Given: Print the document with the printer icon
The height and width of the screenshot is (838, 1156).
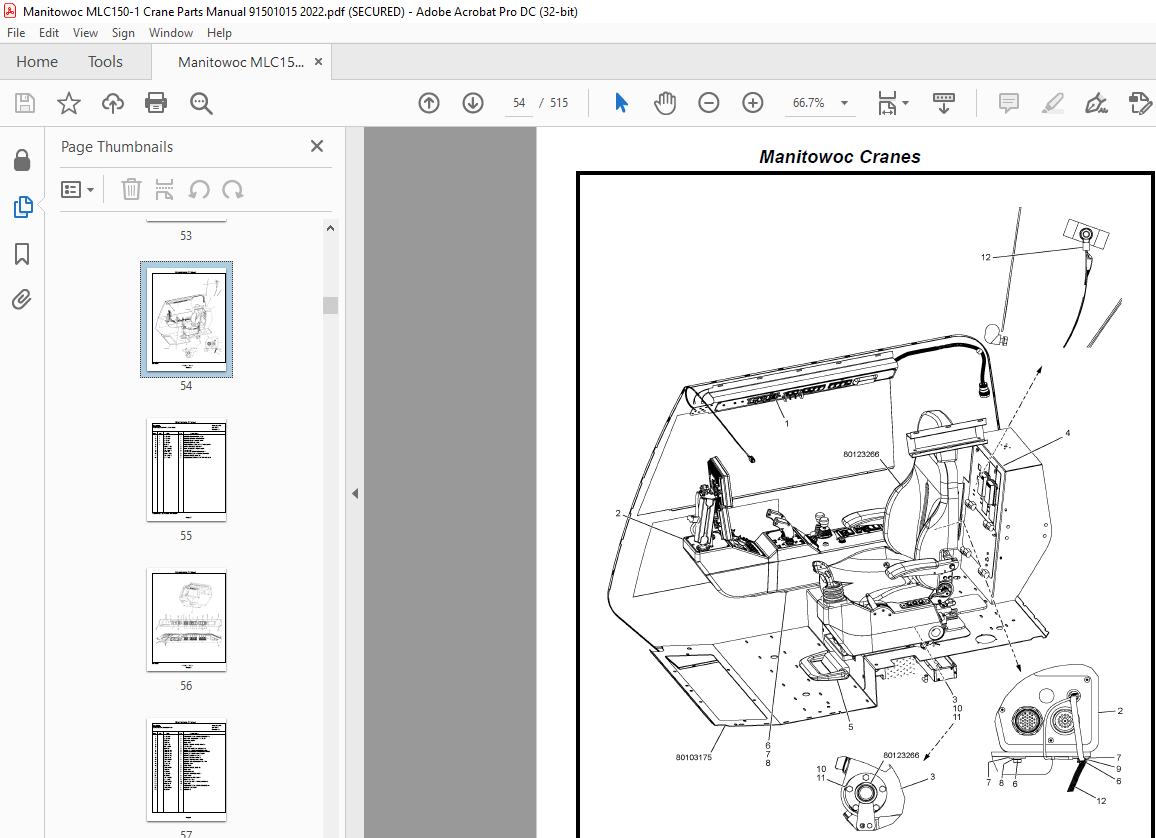Looking at the screenshot, I should point(156,103).
